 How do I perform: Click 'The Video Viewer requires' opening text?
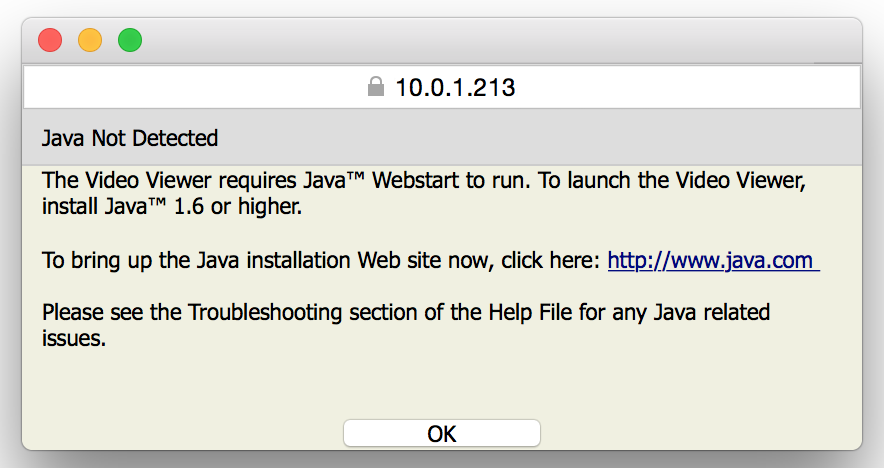(170, 180)
